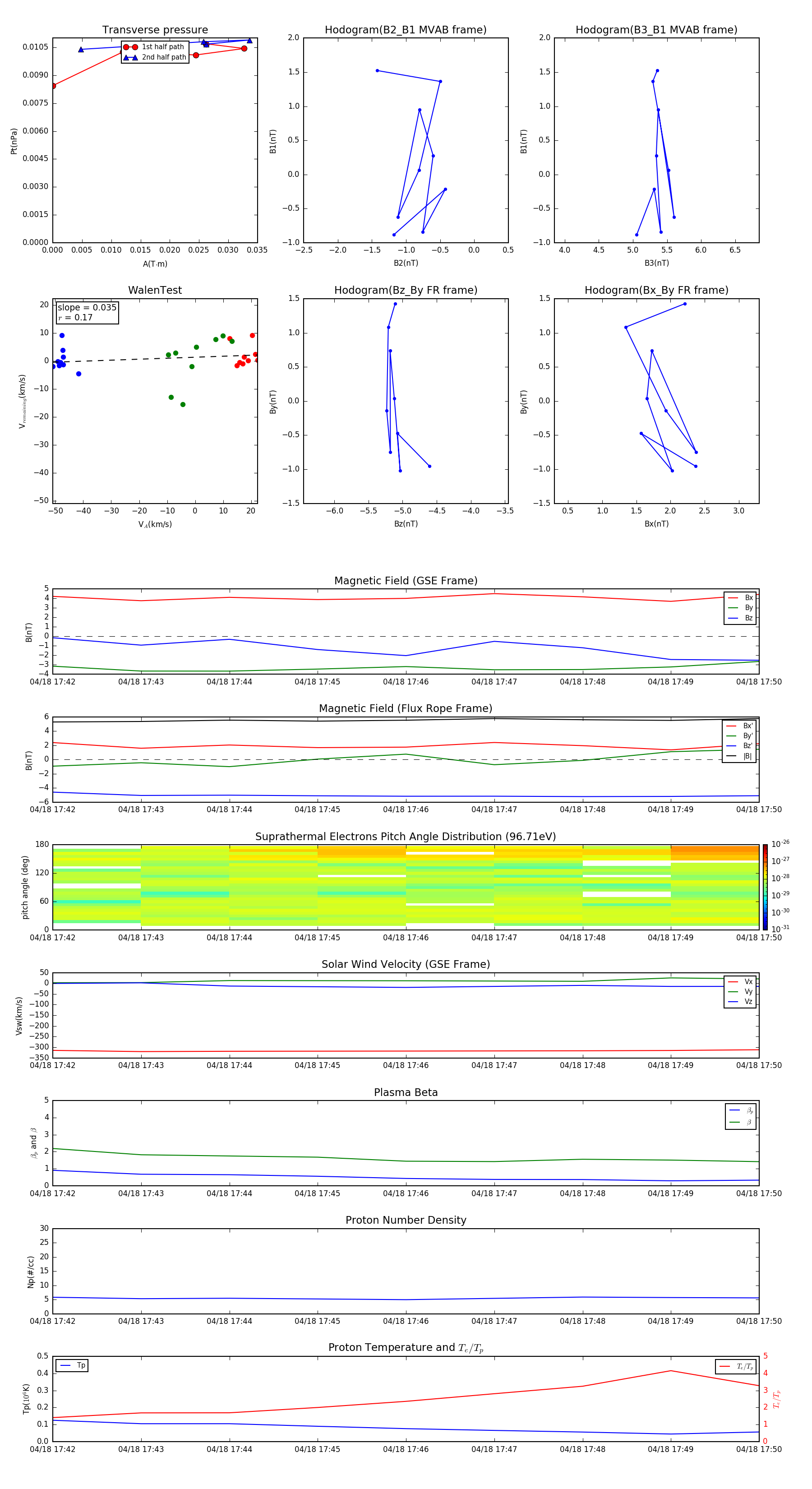Click the 'V_A(km/s)' x-axis label
Viewport: 812px width, 1489px height.
pos(155,524)
